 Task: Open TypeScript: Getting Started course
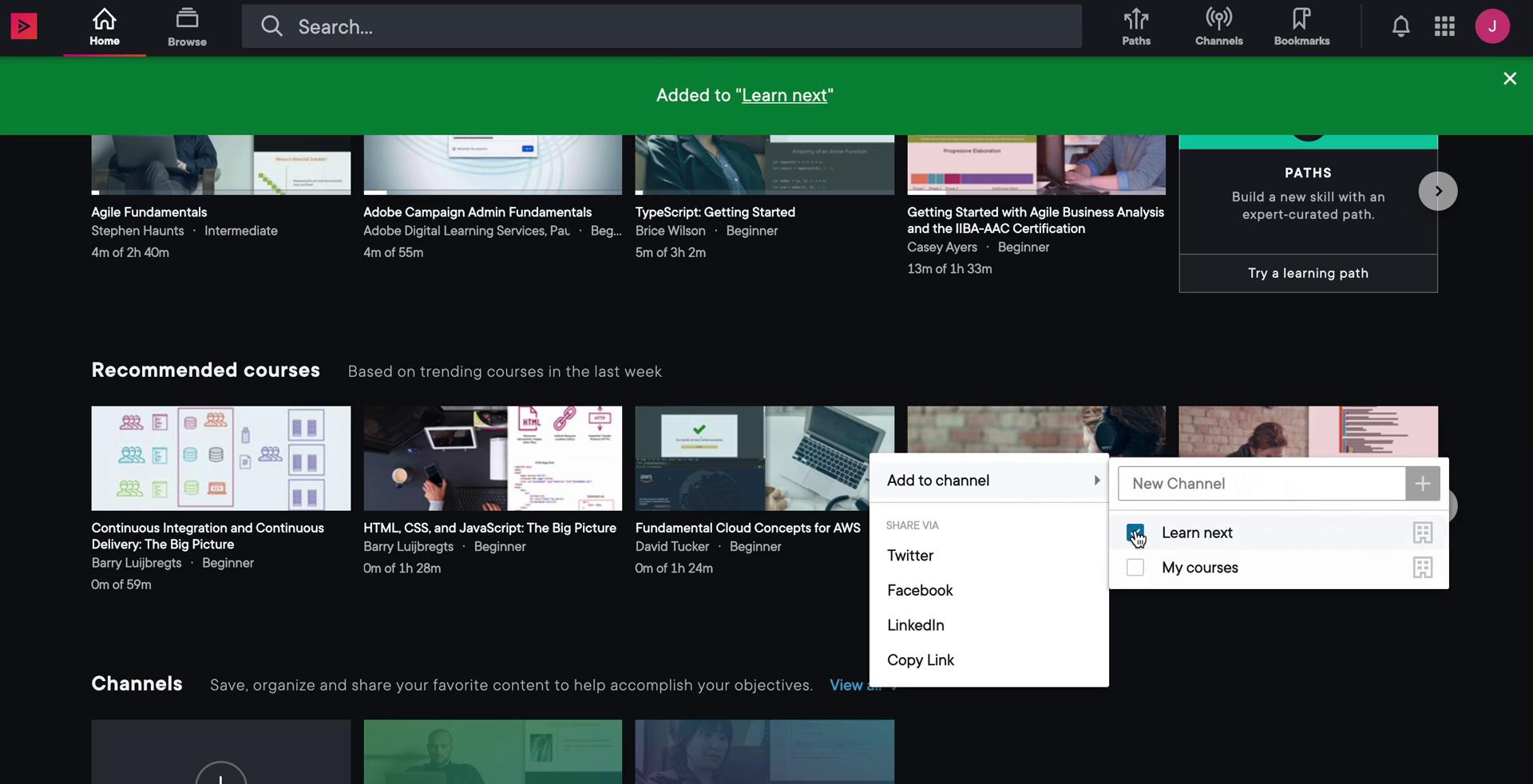coord(715,212)
